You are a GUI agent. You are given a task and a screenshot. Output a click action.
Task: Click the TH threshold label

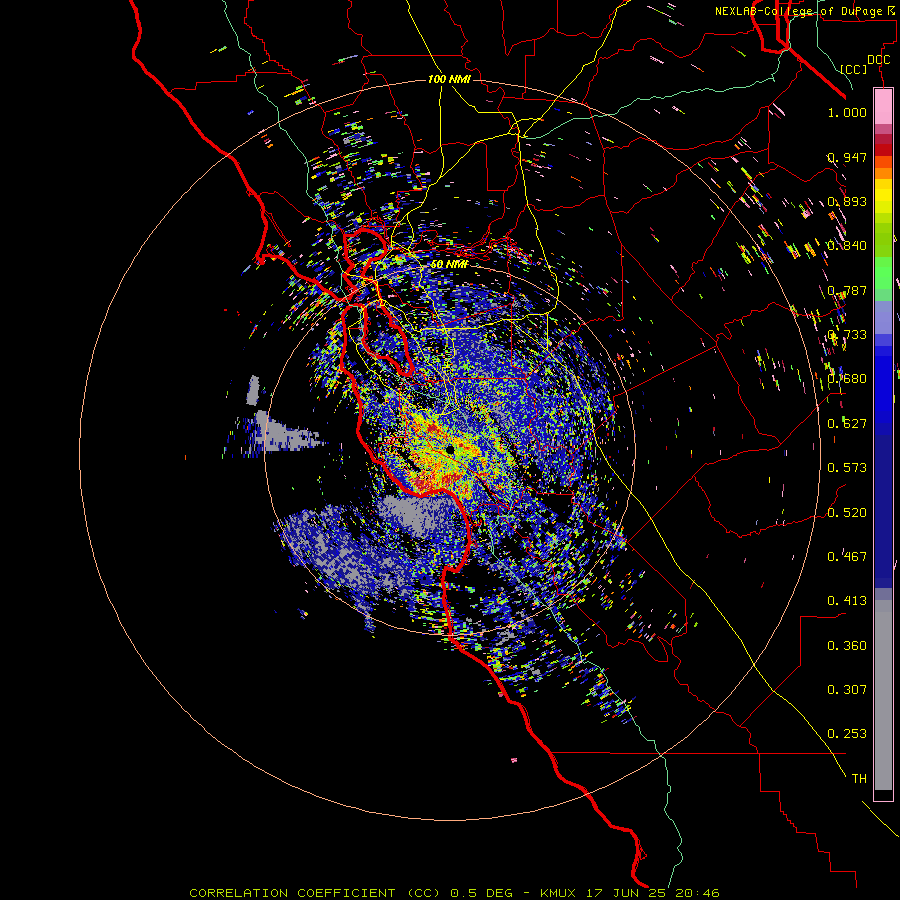859,779
